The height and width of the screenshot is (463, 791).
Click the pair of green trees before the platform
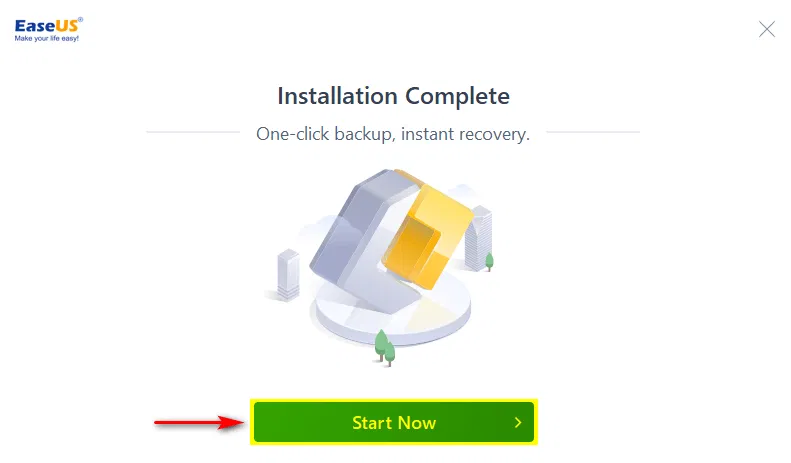tap(385, 348)
